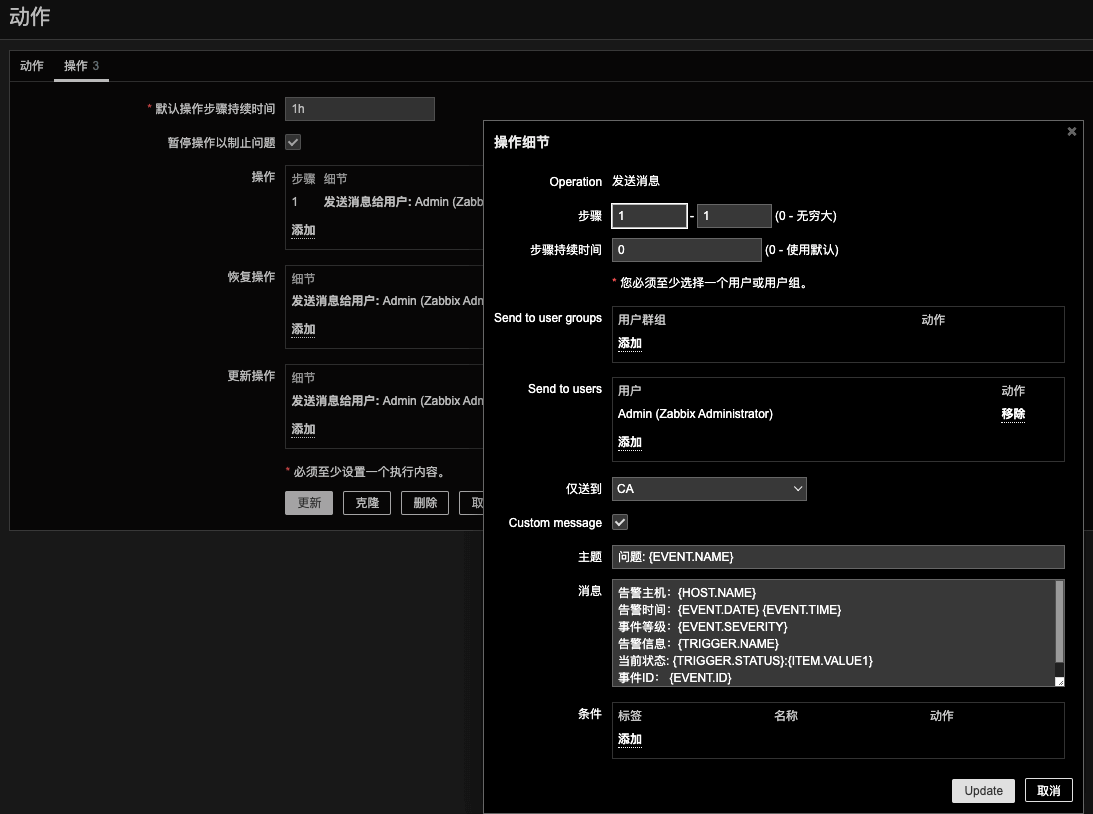Click the 克隆 button

click(367, 502)
